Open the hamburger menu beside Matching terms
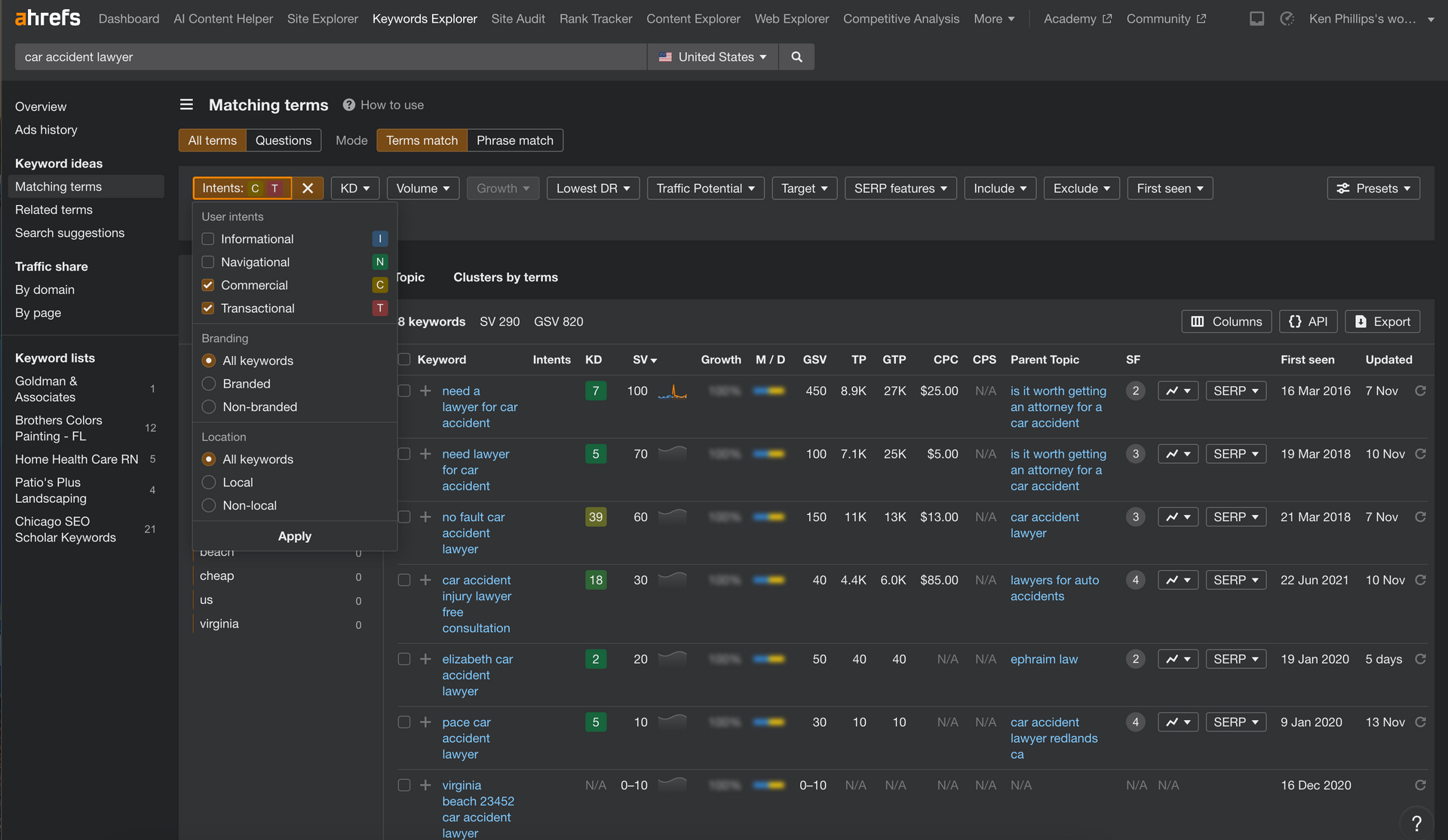The height and width of the screenshot is (840, 1448). pos(186,105)
